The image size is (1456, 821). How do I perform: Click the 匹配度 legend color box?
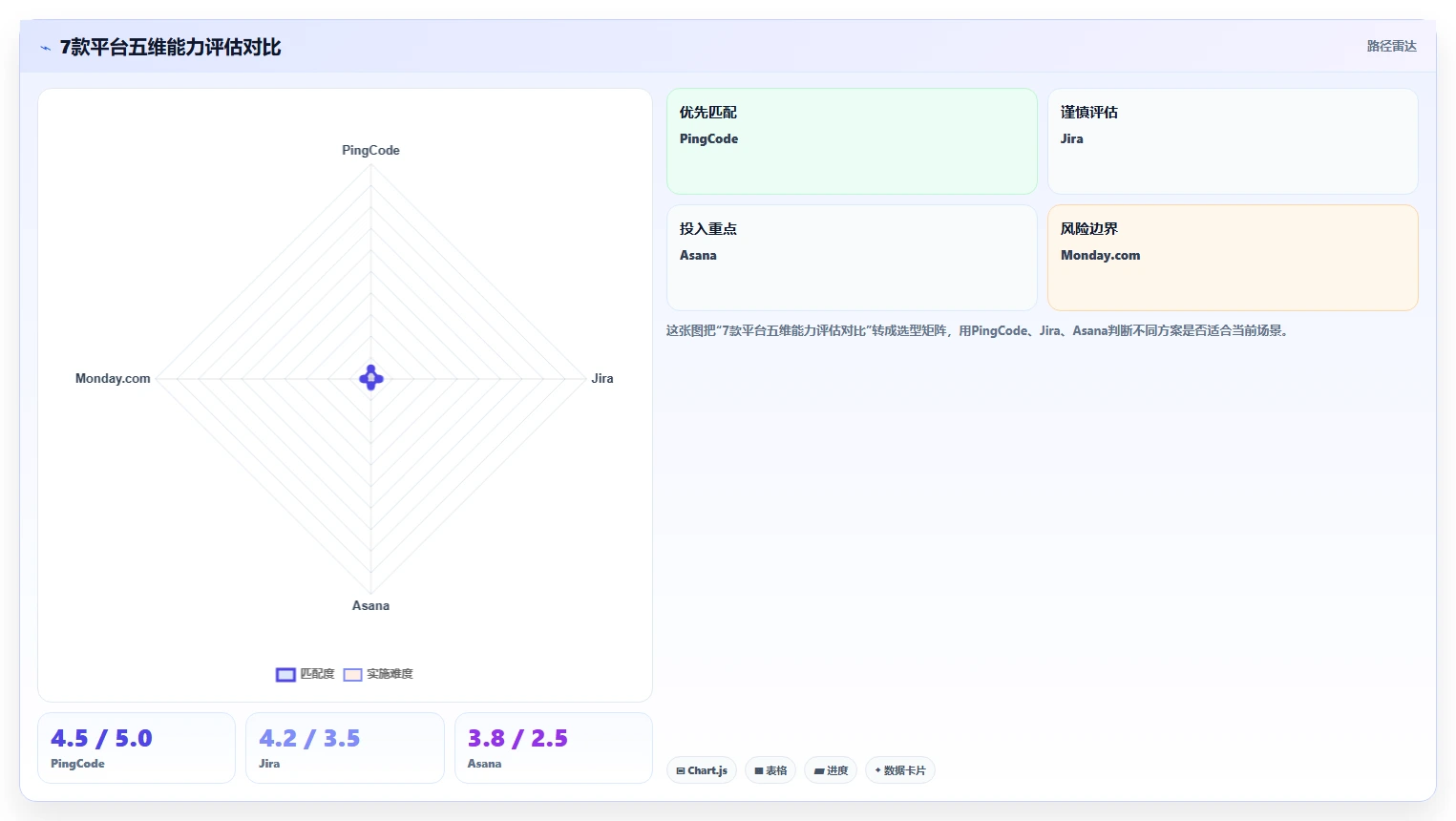click(x=285, y=675)
